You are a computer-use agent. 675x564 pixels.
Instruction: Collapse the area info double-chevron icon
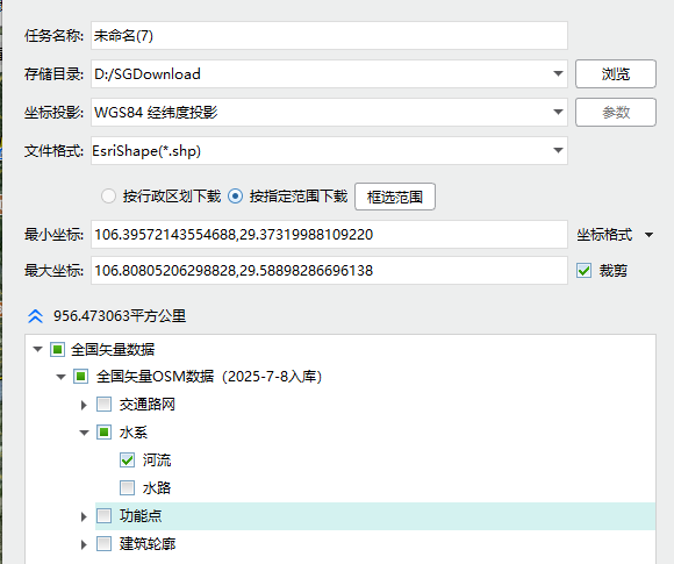point(35,316)
